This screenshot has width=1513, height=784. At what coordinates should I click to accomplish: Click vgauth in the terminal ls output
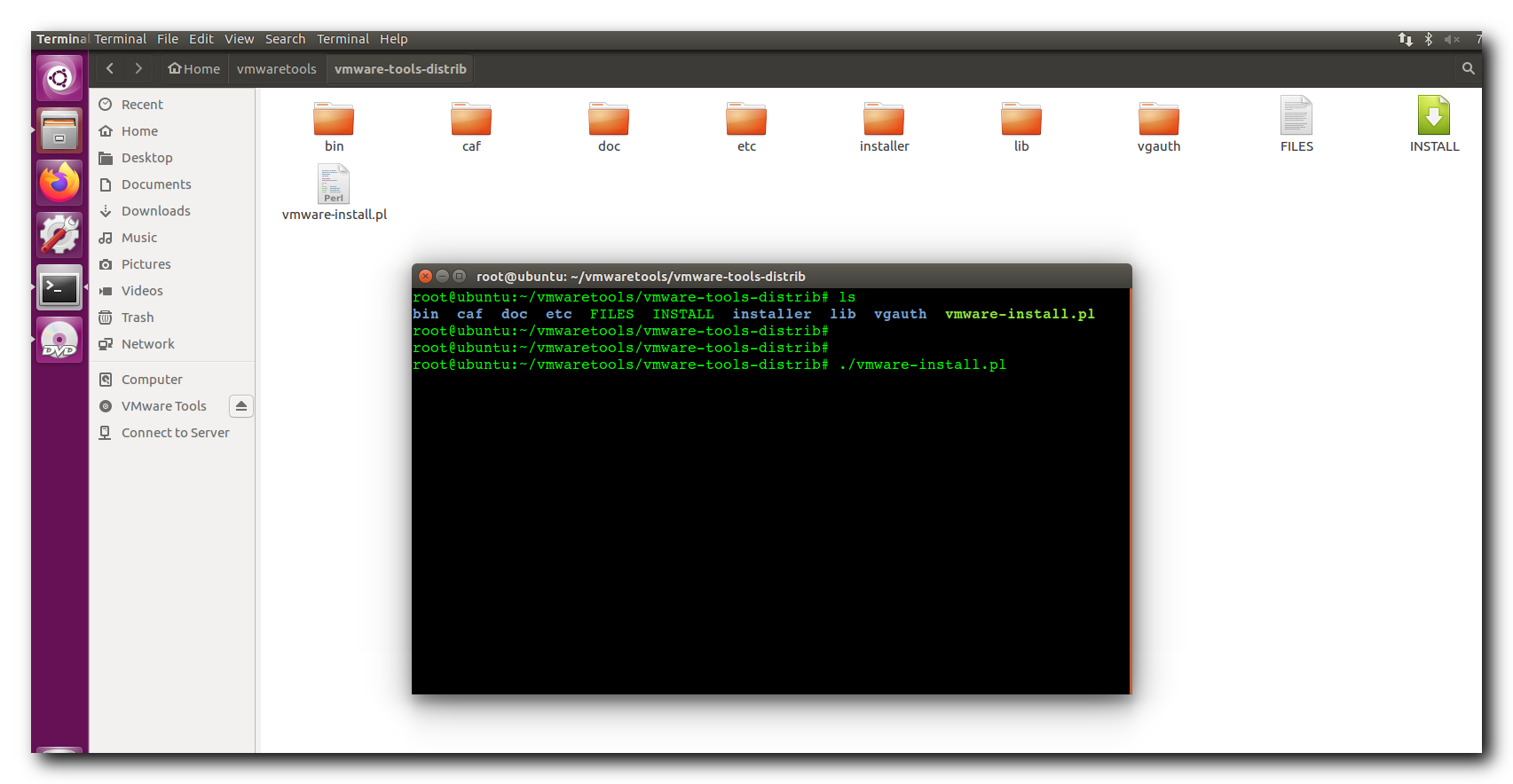click(900, 314)
